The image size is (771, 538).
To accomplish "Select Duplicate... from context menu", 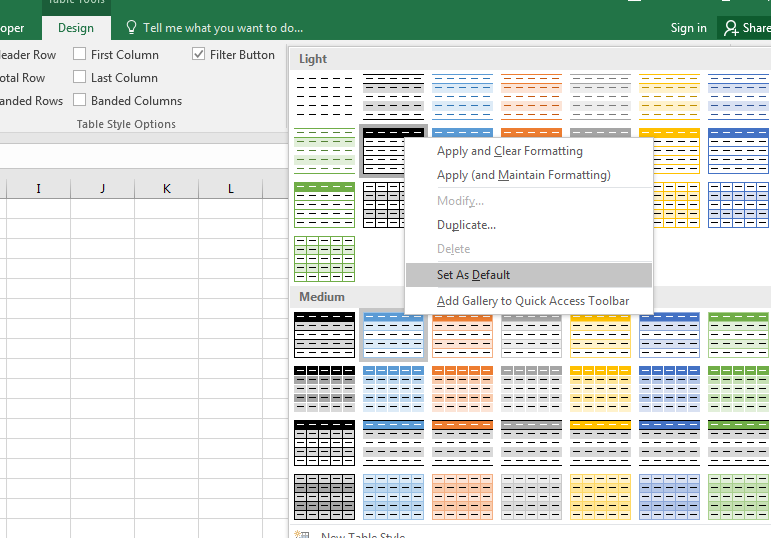I will click(x=529, y=225).
